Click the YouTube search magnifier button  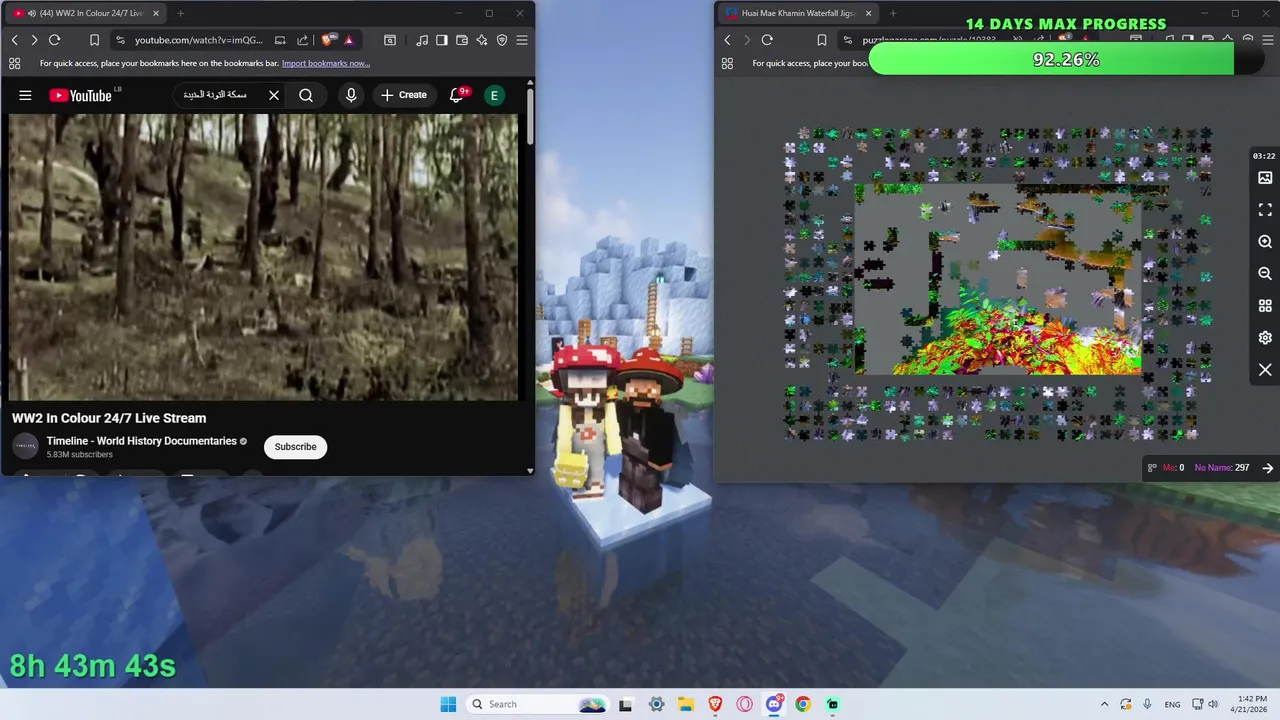coord(306,95)
